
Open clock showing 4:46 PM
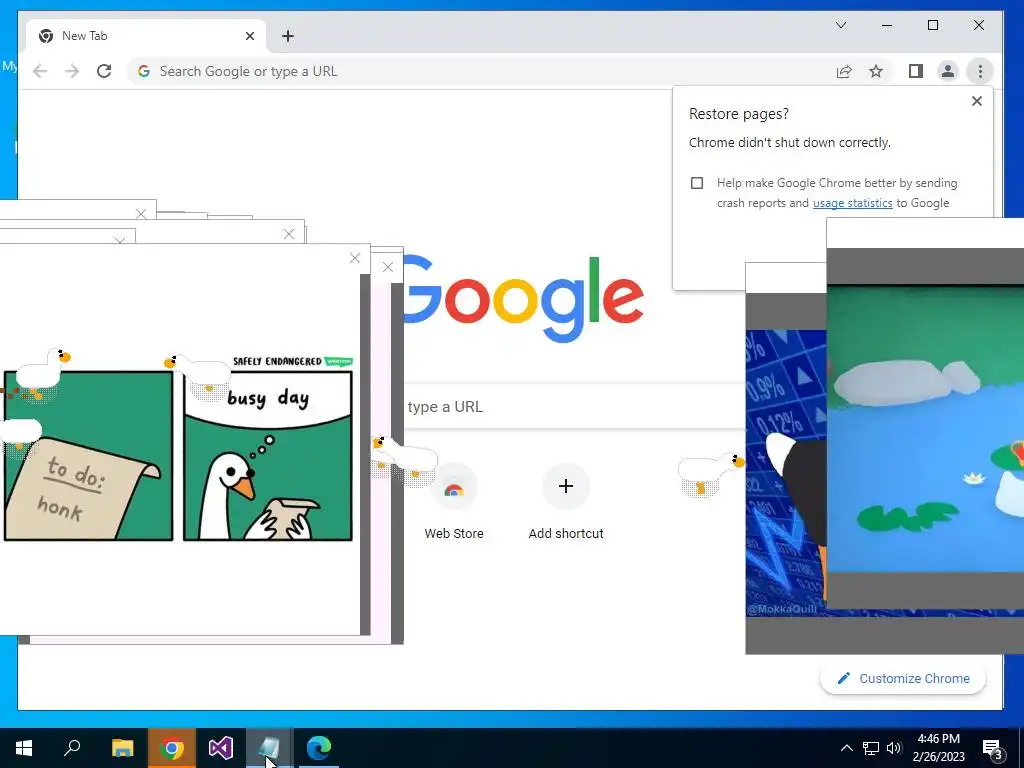coord(938,748)
